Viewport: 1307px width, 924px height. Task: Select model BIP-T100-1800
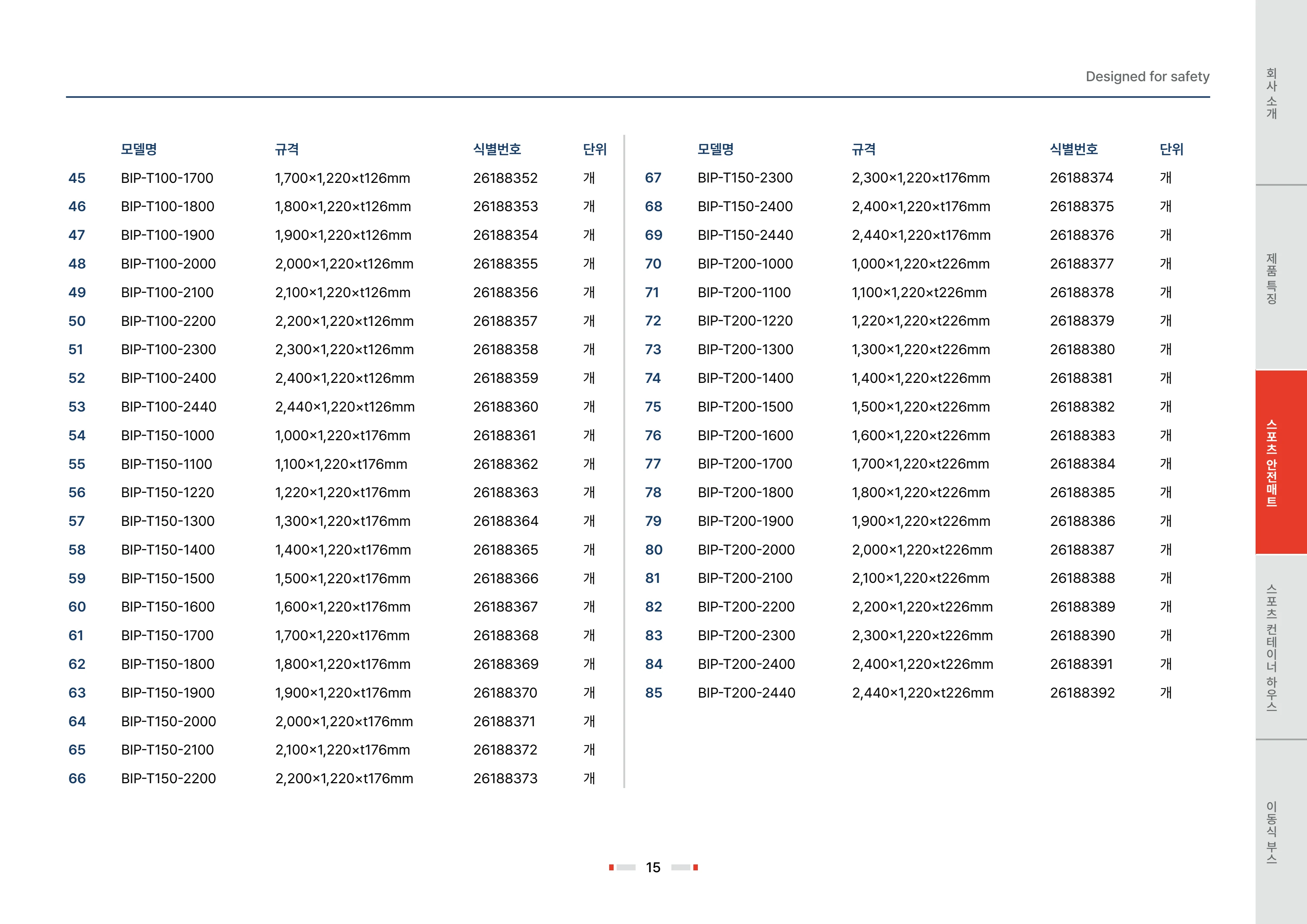point(167,207)
